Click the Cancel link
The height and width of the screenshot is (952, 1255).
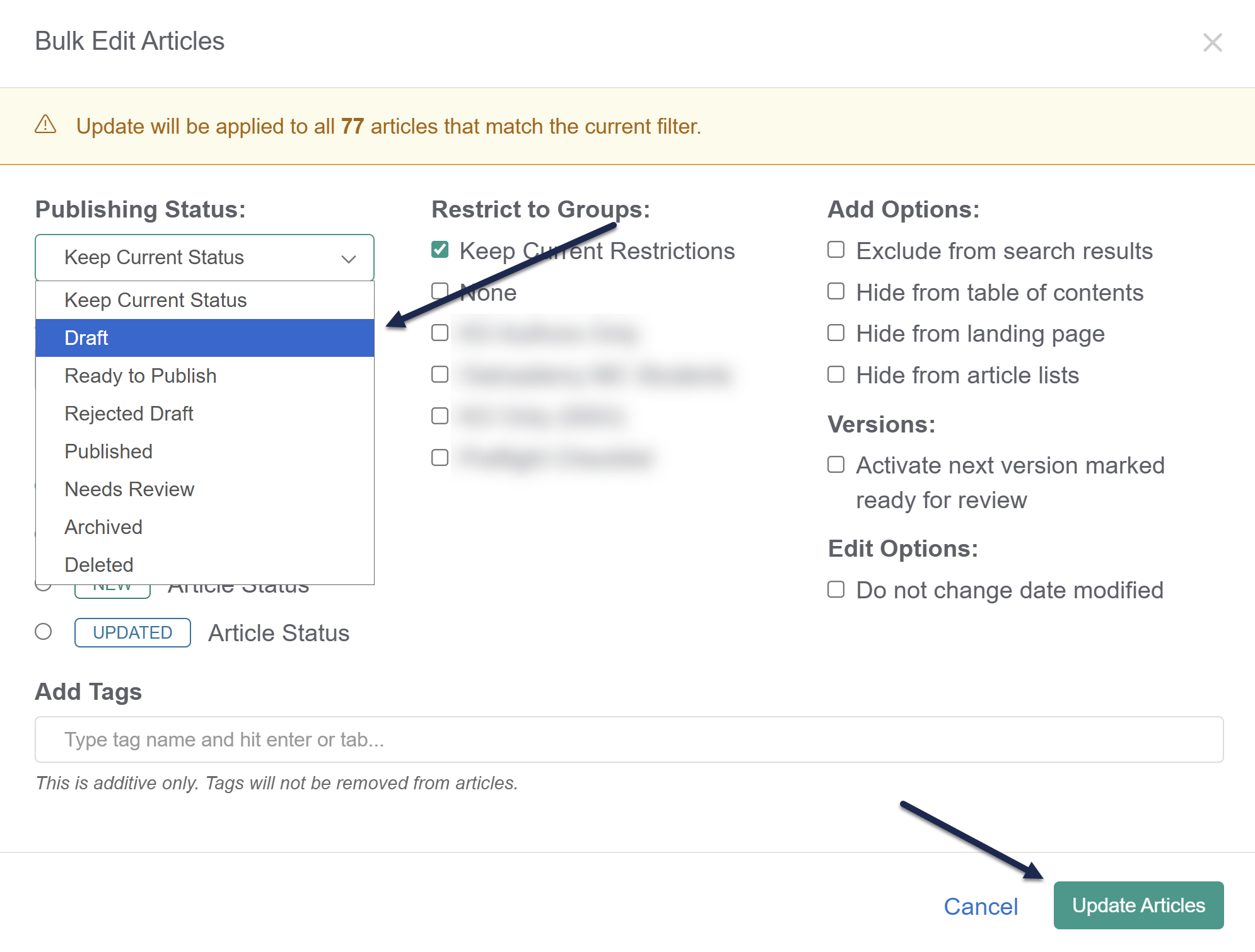point(981,906)
